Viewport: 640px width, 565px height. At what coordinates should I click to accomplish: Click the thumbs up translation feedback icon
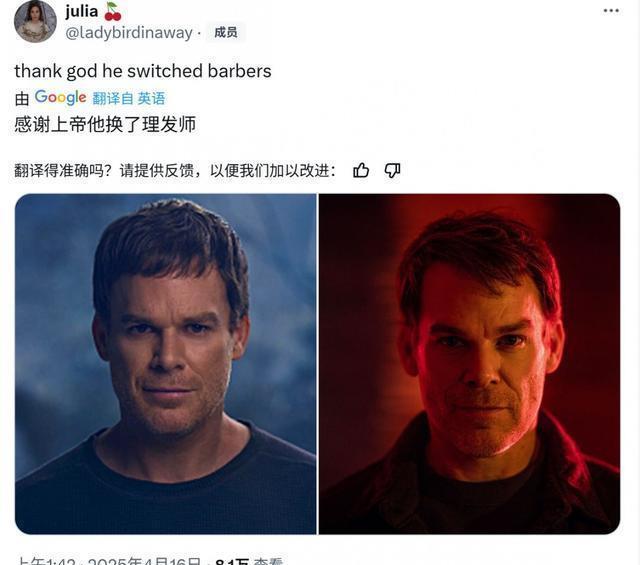click(361, 170)
